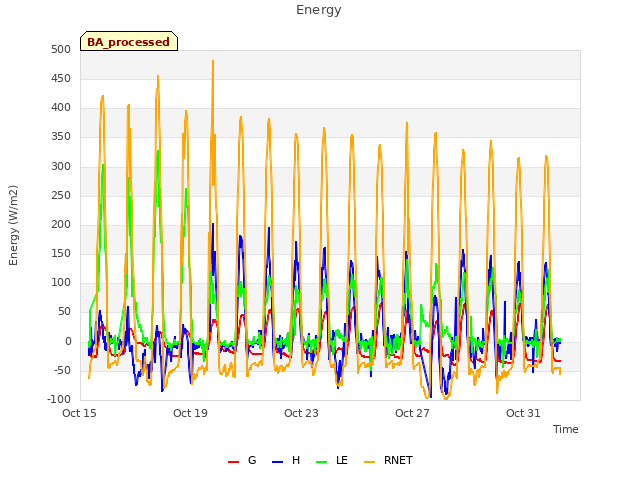Image resolution: width=640 pixels, height=480 pixels.
Task: Click the green LE legend color marker
Action: [x=322, y=462]
